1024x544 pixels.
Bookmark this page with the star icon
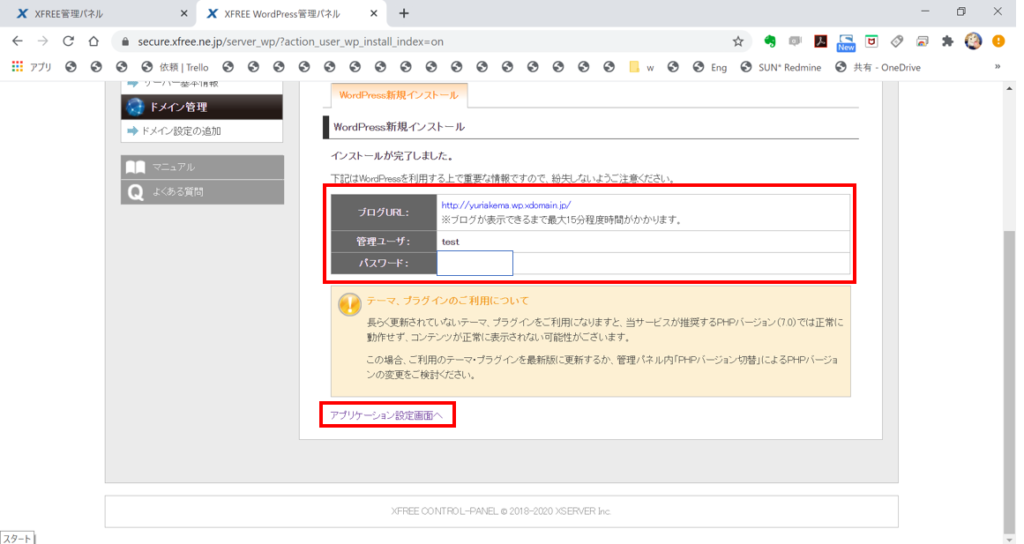tap(738, 42)
